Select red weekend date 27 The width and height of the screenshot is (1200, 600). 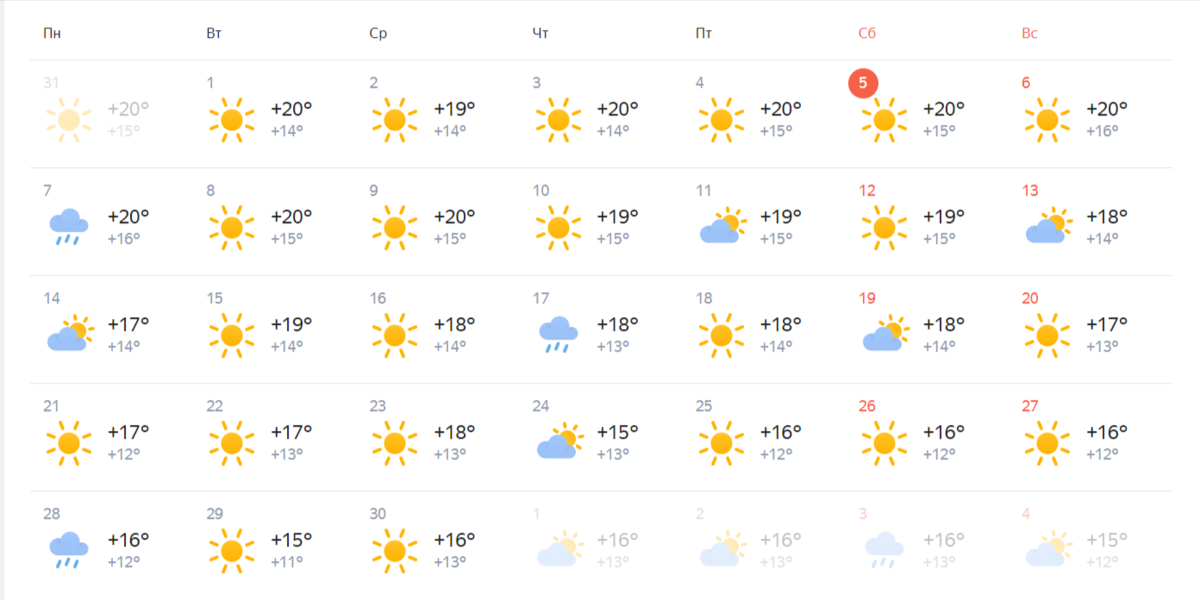(1030, 406)
